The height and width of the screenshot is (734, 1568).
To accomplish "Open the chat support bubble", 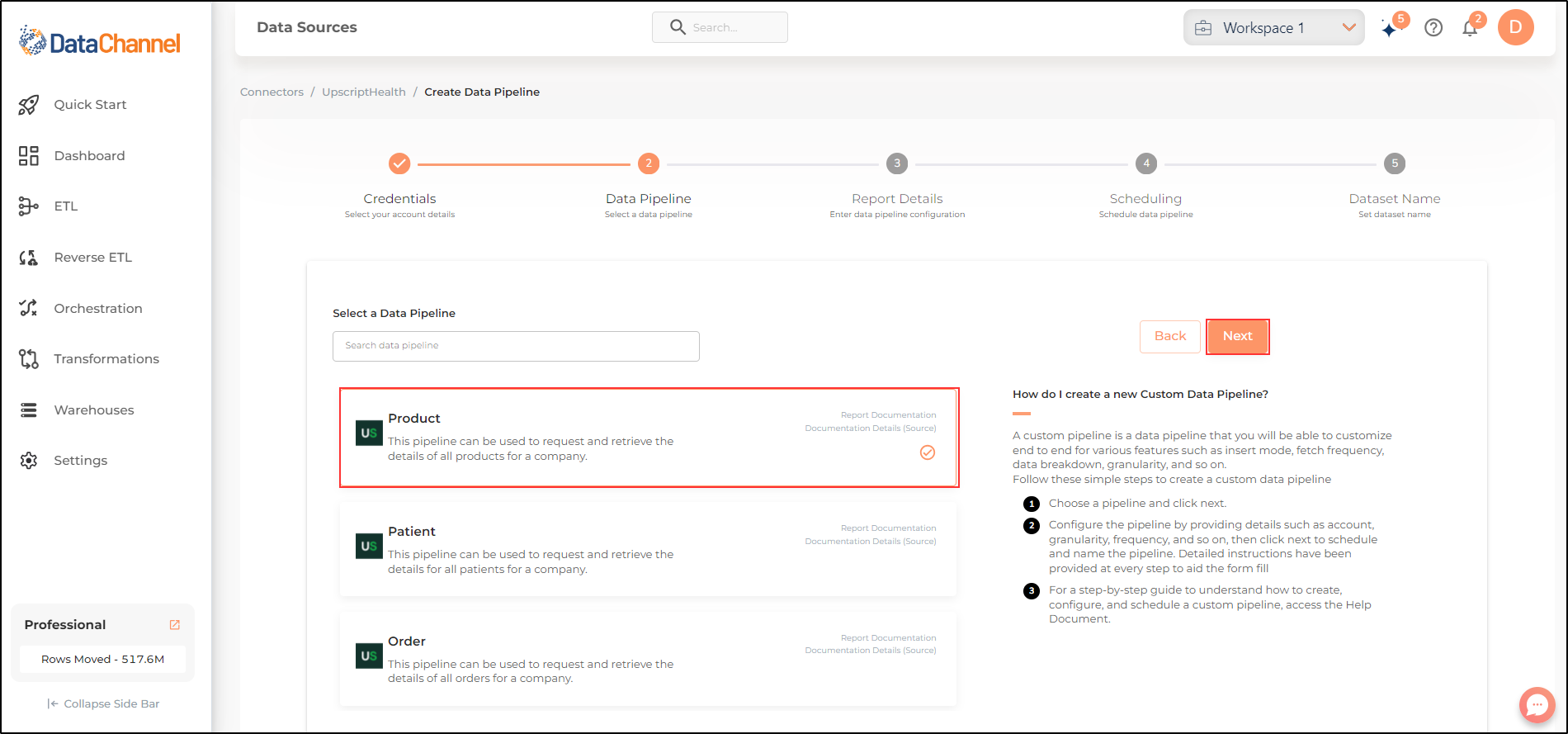I will pyautogui.click(x=1537, y=705).
